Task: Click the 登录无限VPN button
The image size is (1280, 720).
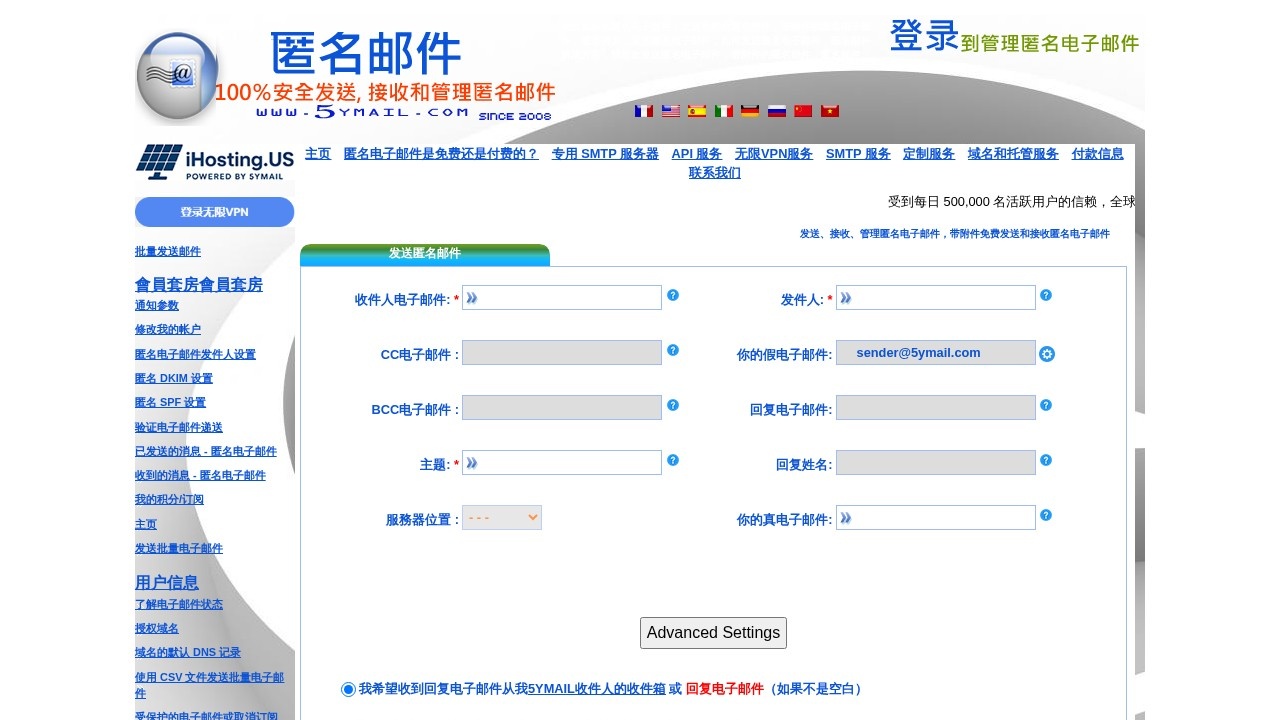Action: point(214,212)
